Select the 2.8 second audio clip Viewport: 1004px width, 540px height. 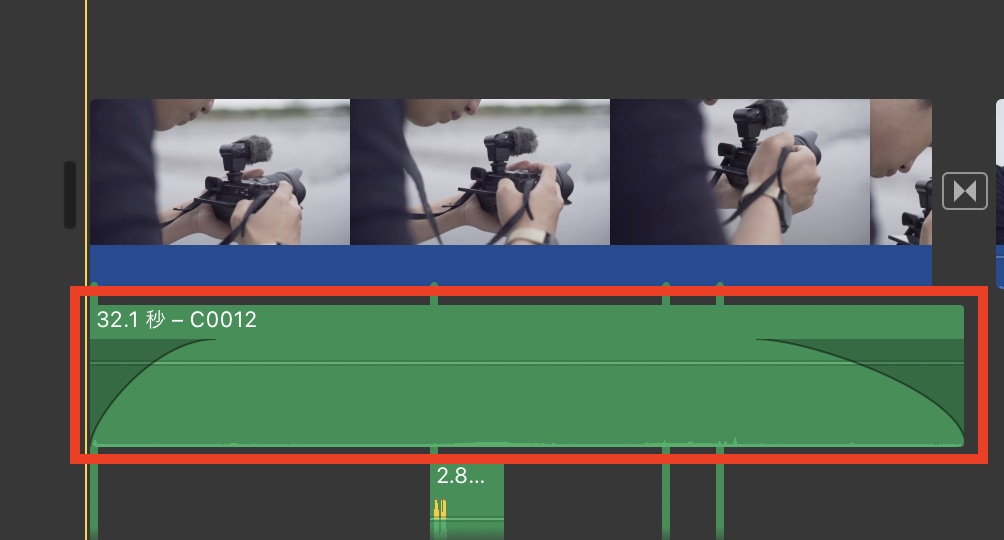(467, 502)
